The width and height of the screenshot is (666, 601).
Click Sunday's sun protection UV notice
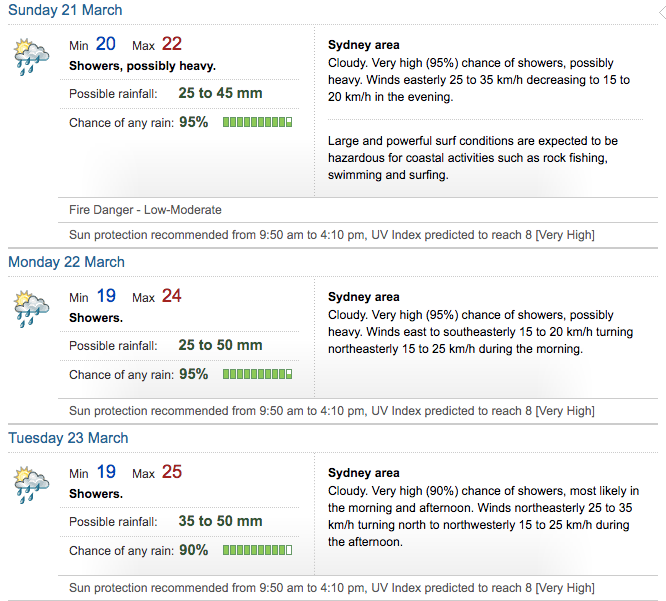coord(332,235)
